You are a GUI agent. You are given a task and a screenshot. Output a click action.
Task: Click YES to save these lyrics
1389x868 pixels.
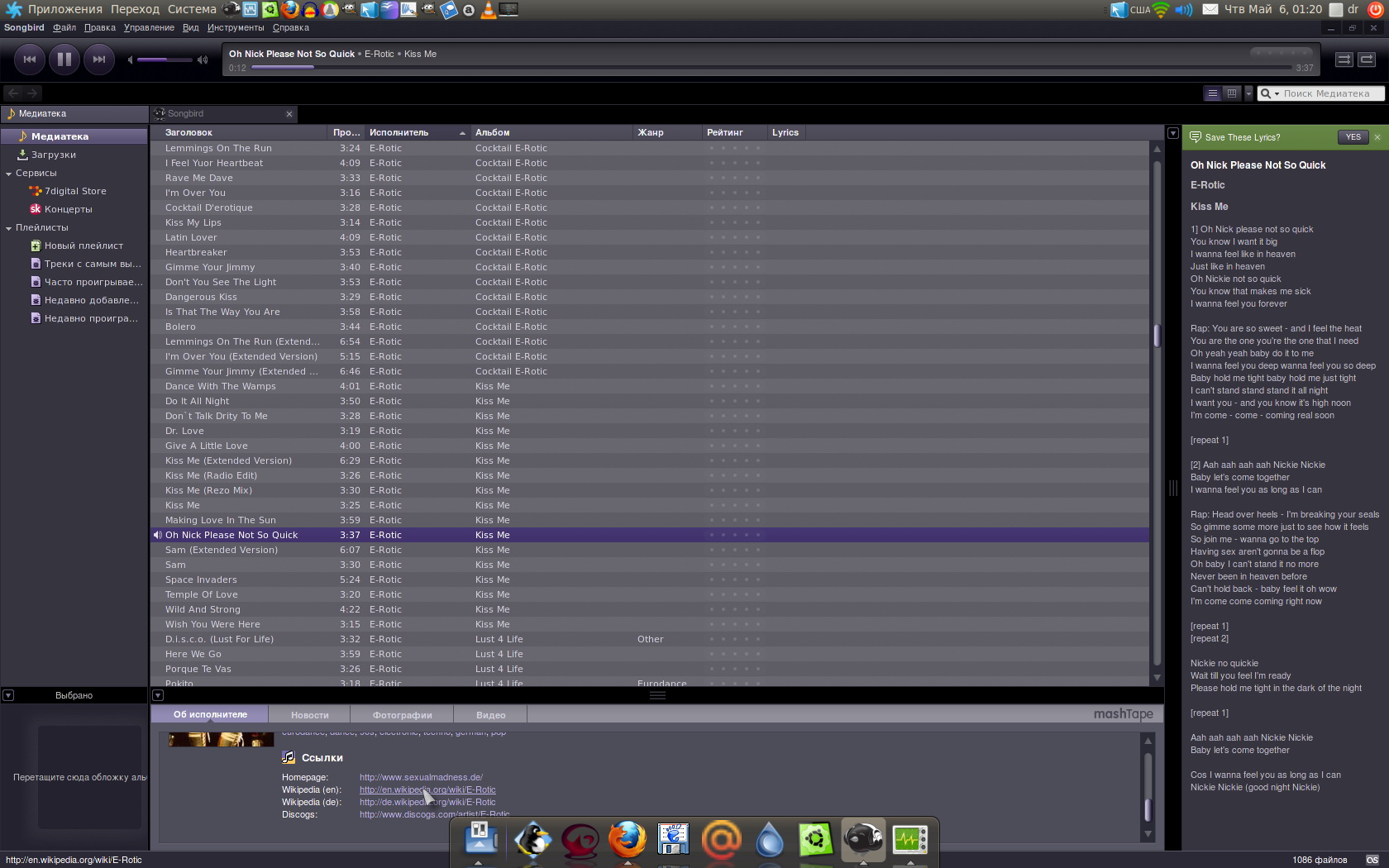click(x=1353, y=137)
